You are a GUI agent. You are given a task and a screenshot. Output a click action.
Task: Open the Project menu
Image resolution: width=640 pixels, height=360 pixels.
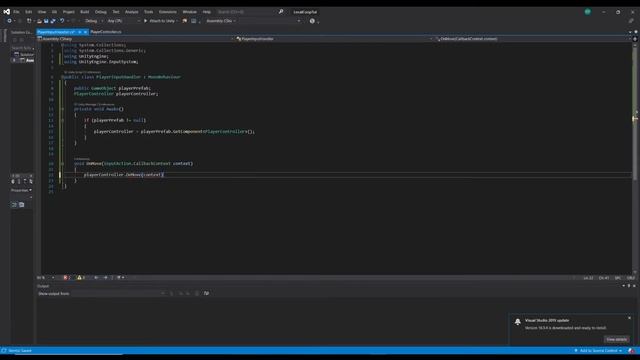69,12
